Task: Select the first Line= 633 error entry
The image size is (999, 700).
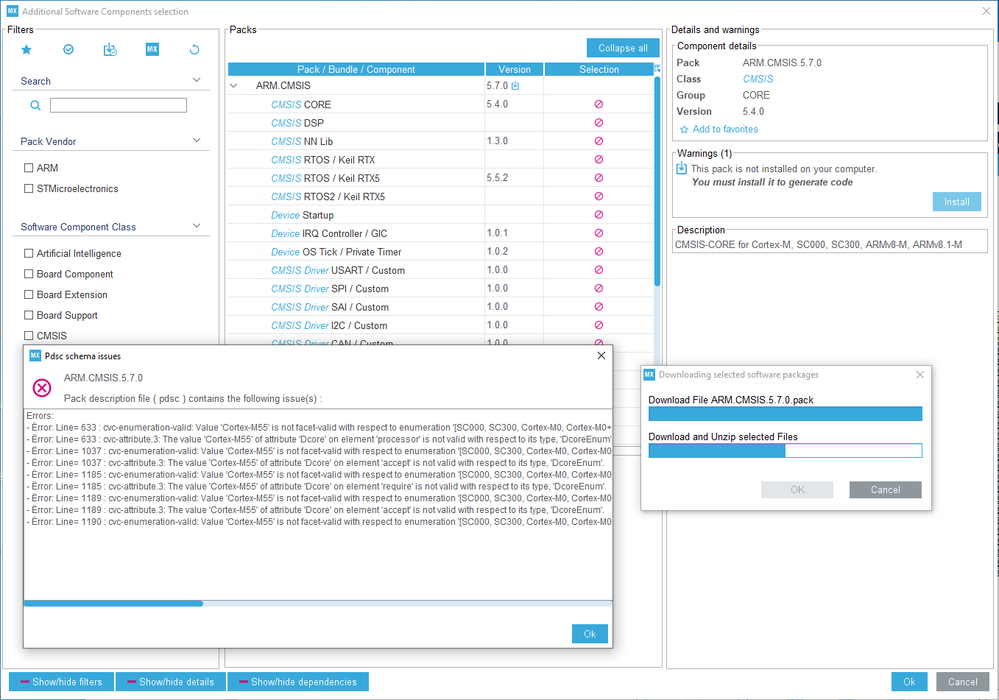Action: [319, 427]
